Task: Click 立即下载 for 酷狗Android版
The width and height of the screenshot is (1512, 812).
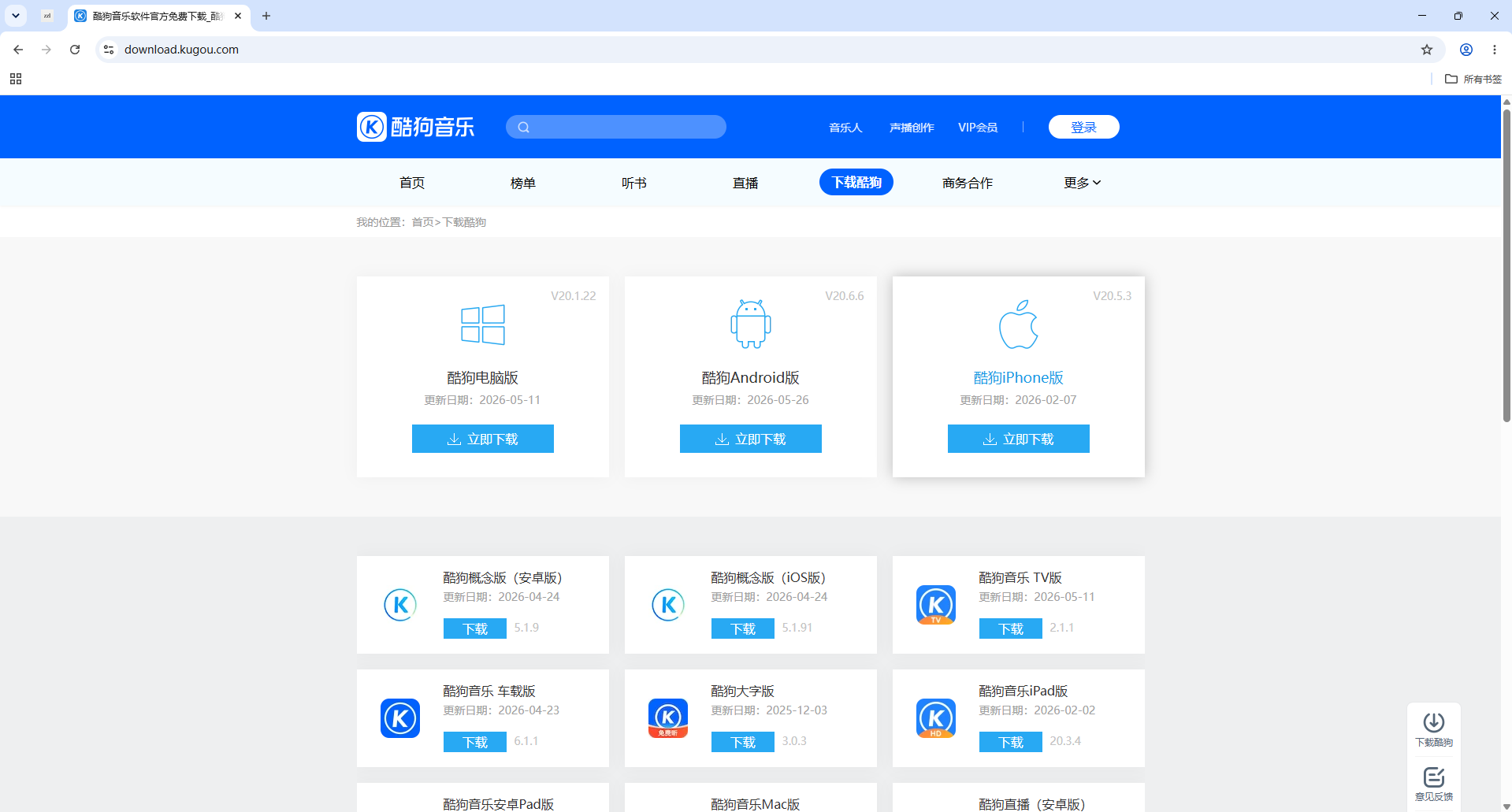Action: pos(751,439)
